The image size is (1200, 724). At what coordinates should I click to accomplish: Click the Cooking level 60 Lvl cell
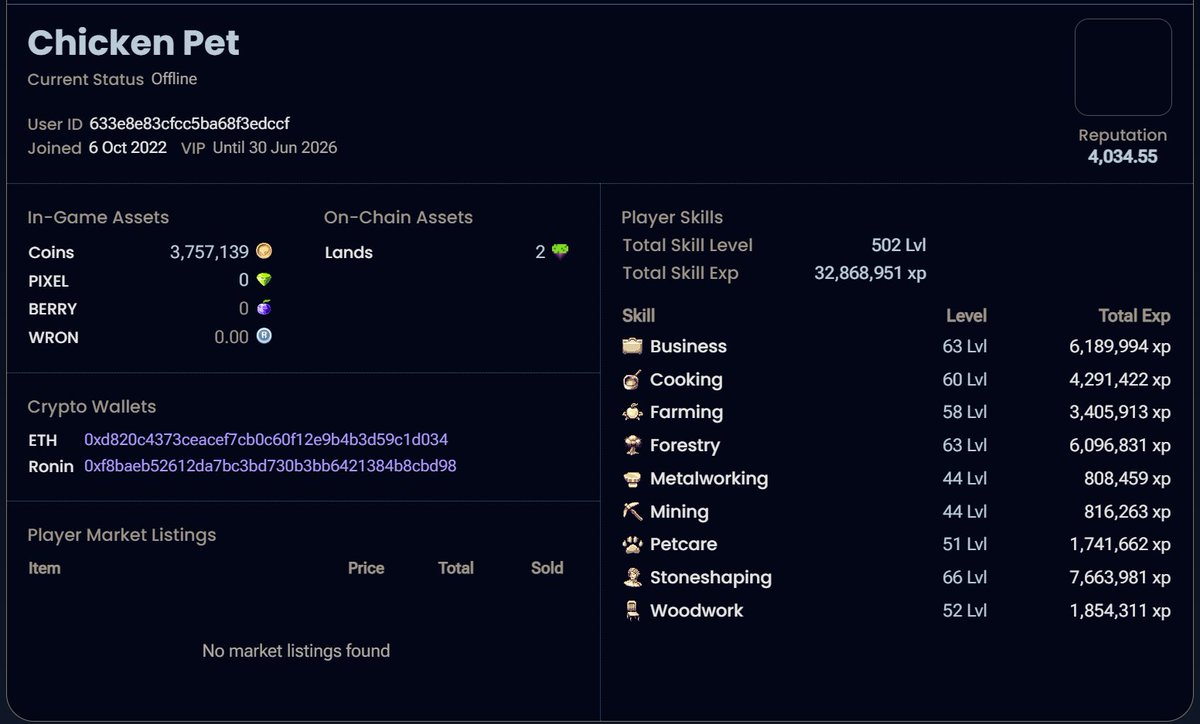click(964, 379)
